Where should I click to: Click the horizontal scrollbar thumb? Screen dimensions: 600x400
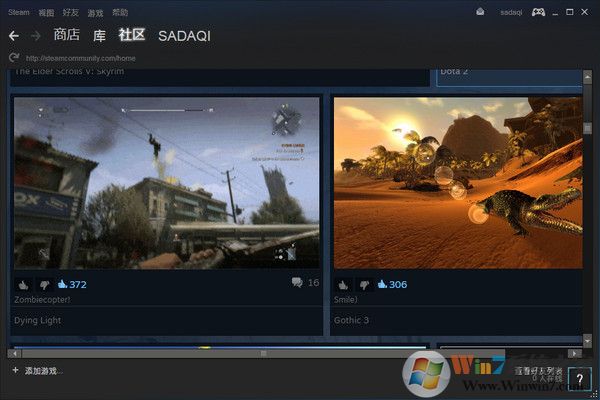point(263,353)
